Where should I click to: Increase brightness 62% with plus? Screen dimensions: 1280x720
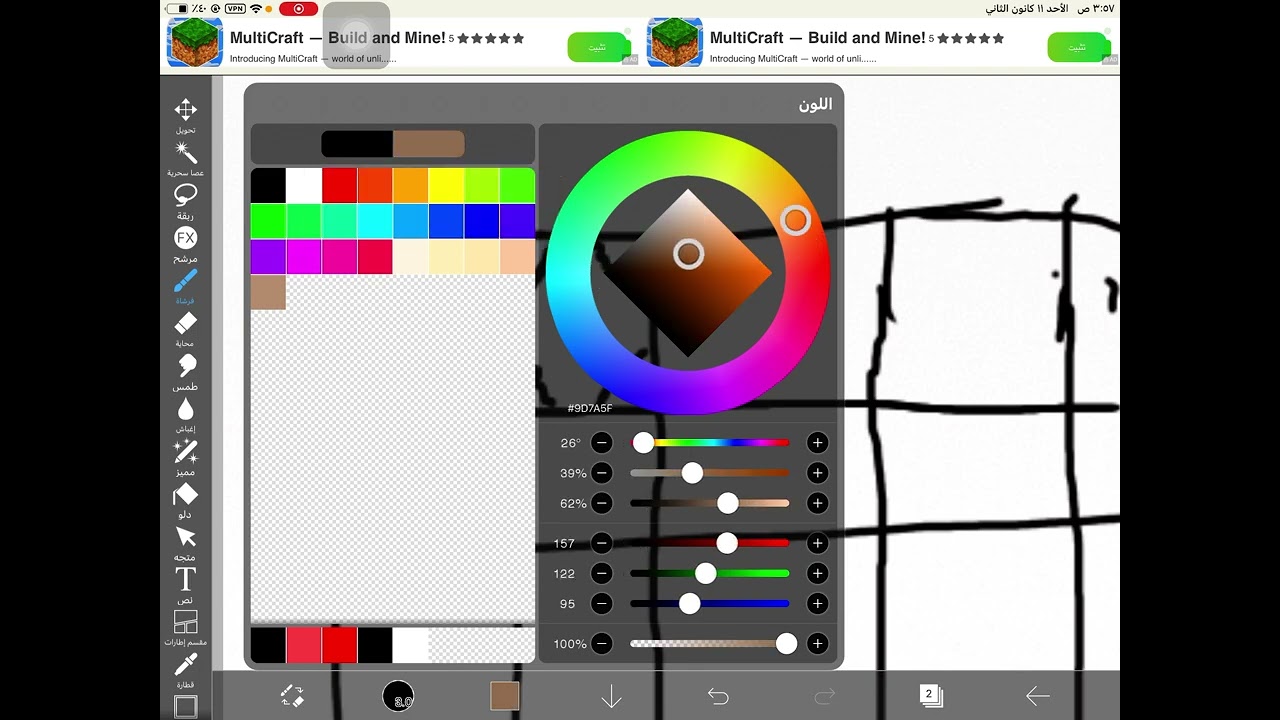pyautogui.click(x=817, y=503)
